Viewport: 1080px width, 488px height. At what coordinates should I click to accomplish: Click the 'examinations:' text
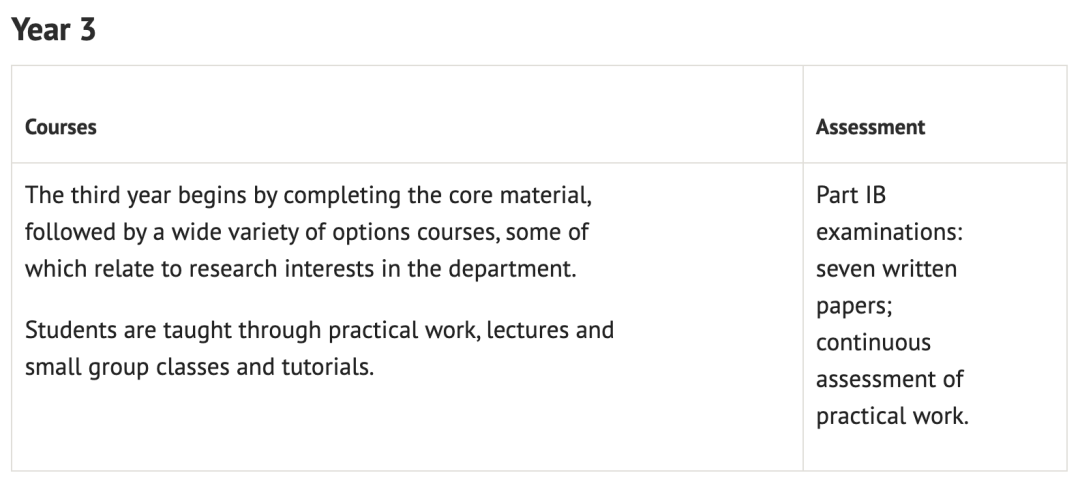pyautogui.click(x=889, y=232)
